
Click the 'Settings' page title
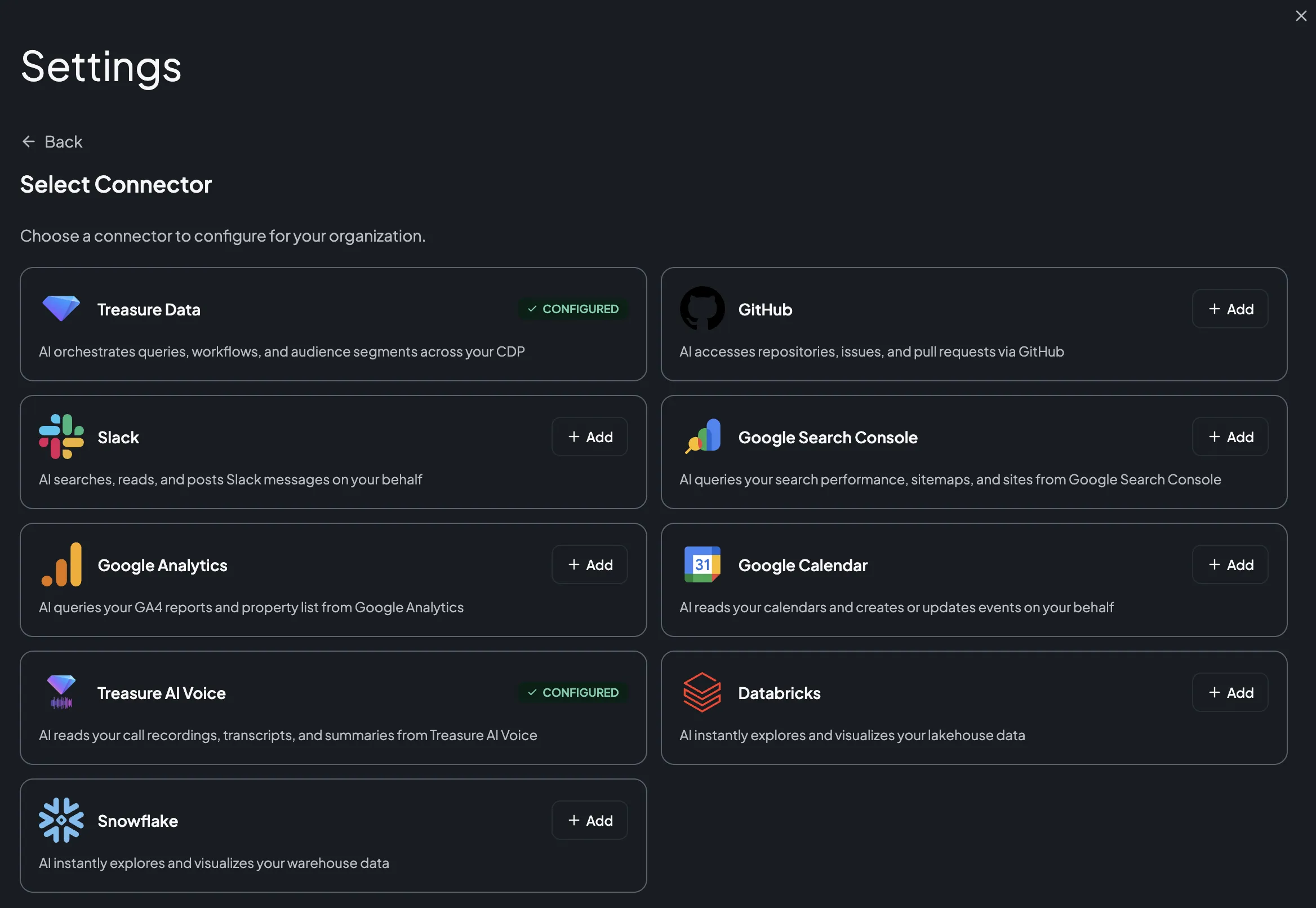(101, 67)
